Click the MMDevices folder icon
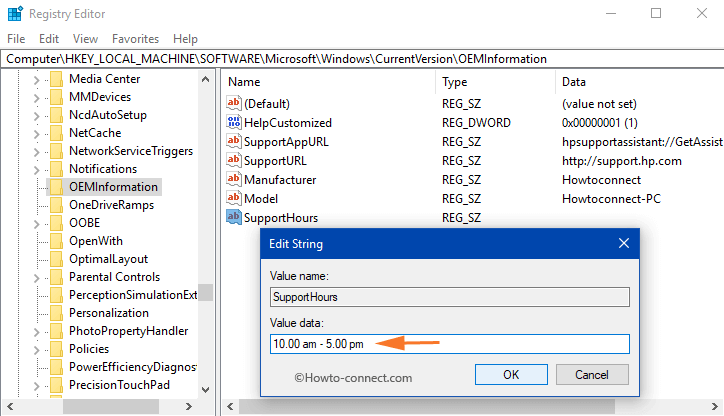 56,97
